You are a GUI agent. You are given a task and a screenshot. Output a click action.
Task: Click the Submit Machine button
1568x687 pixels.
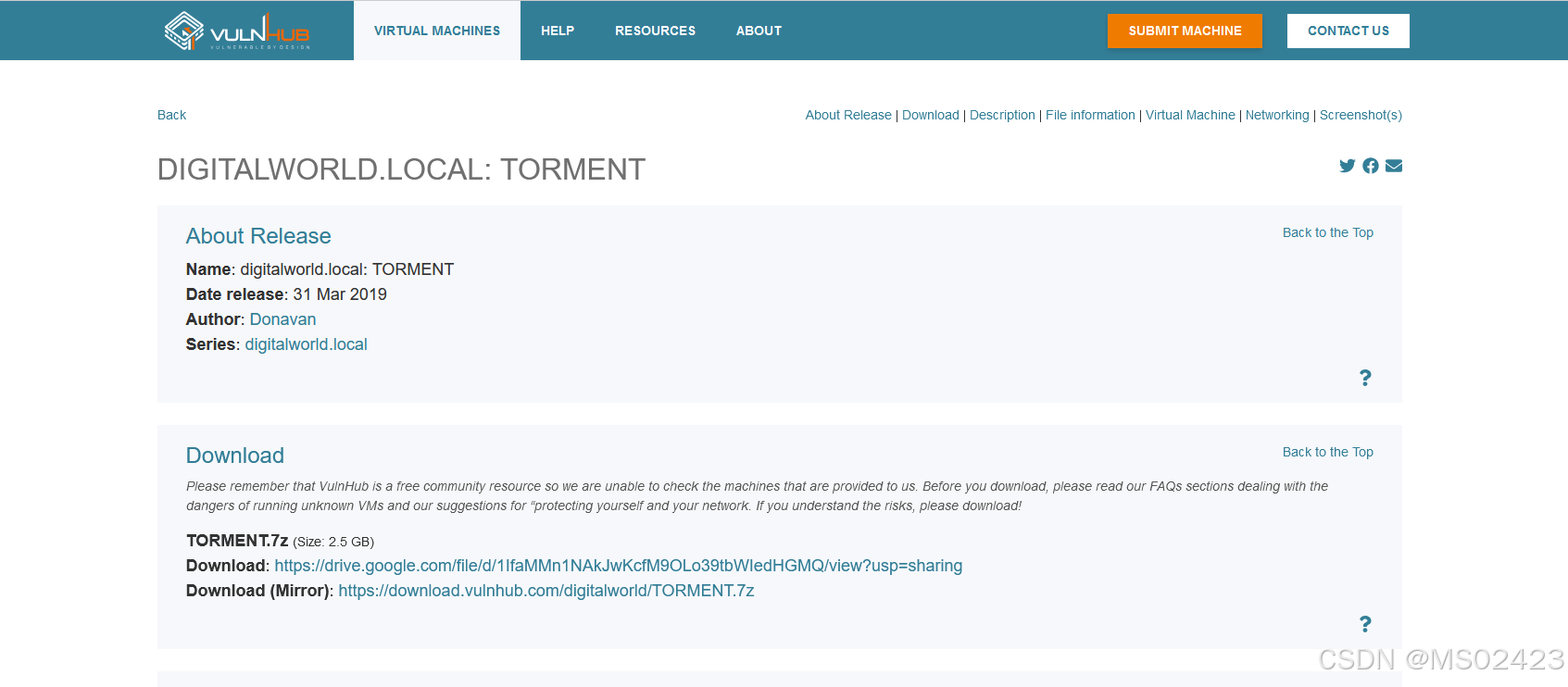1185,31
